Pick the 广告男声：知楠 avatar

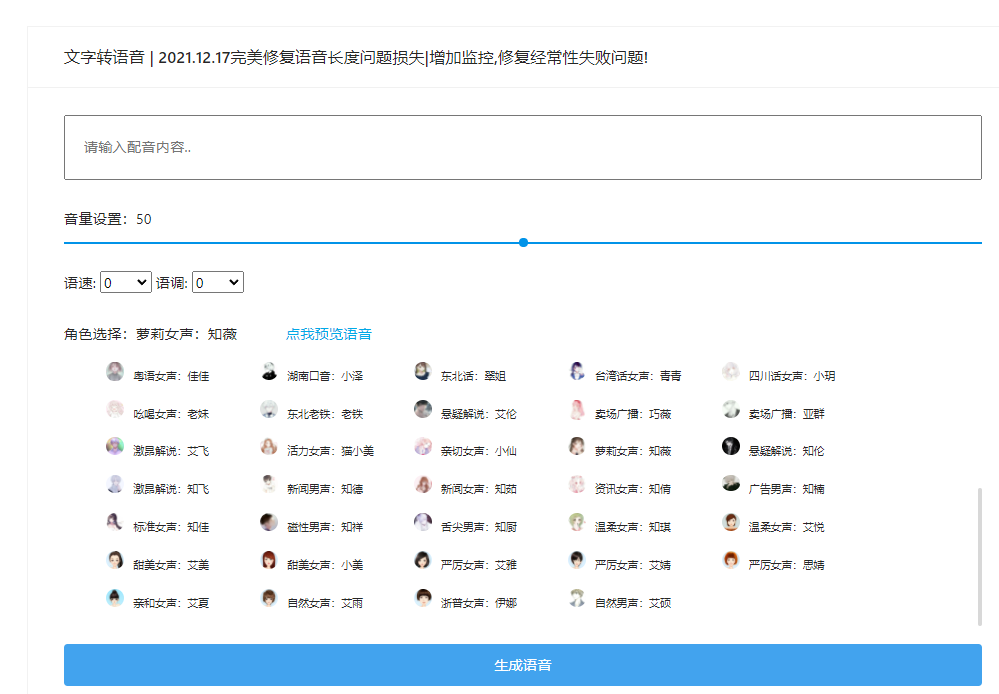click(731, 484)
